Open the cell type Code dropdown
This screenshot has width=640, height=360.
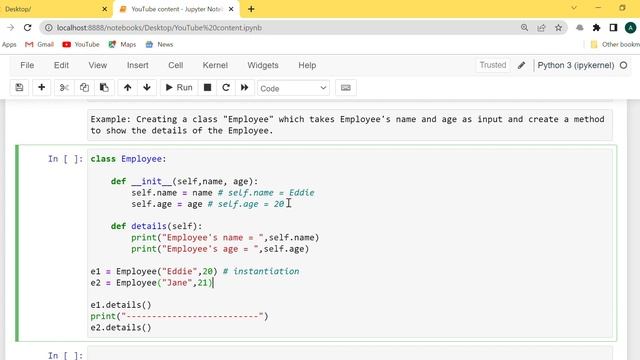(x=293, y=88)
